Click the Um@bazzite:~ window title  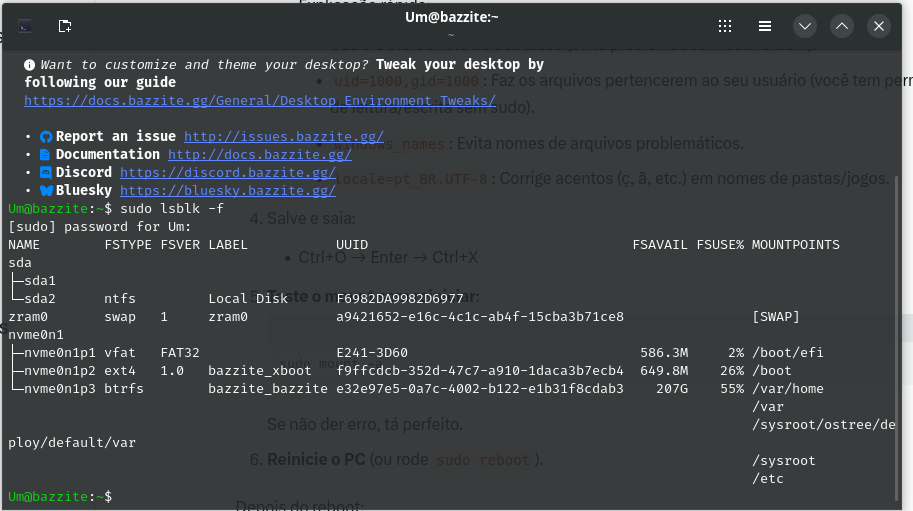point(451,17)
